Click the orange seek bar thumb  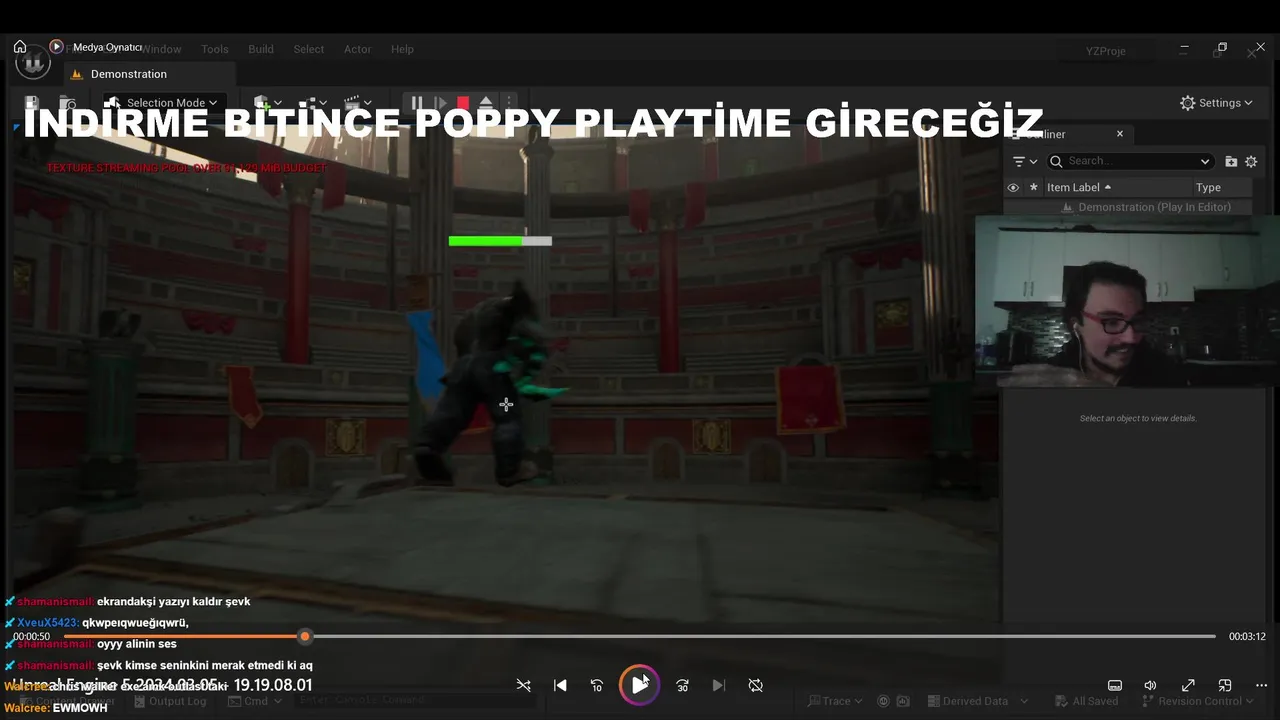coord(305,636)
